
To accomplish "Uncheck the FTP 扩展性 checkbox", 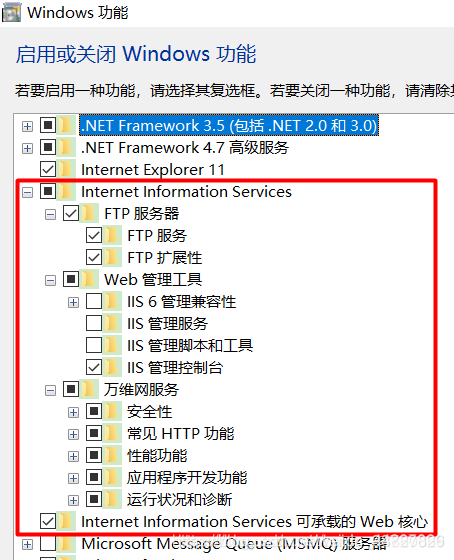I will point(94,257).
